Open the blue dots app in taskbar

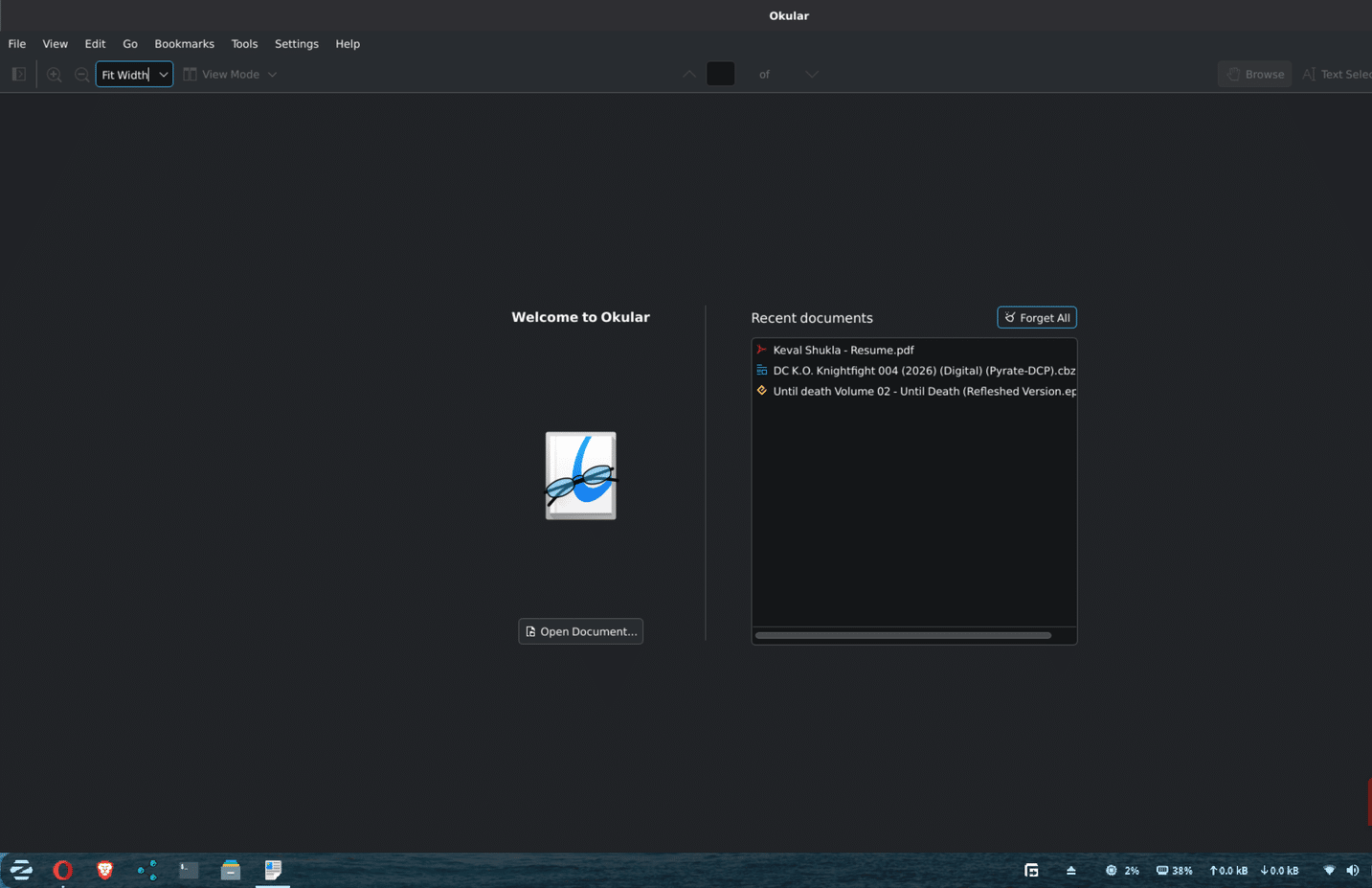pos(146,870)
